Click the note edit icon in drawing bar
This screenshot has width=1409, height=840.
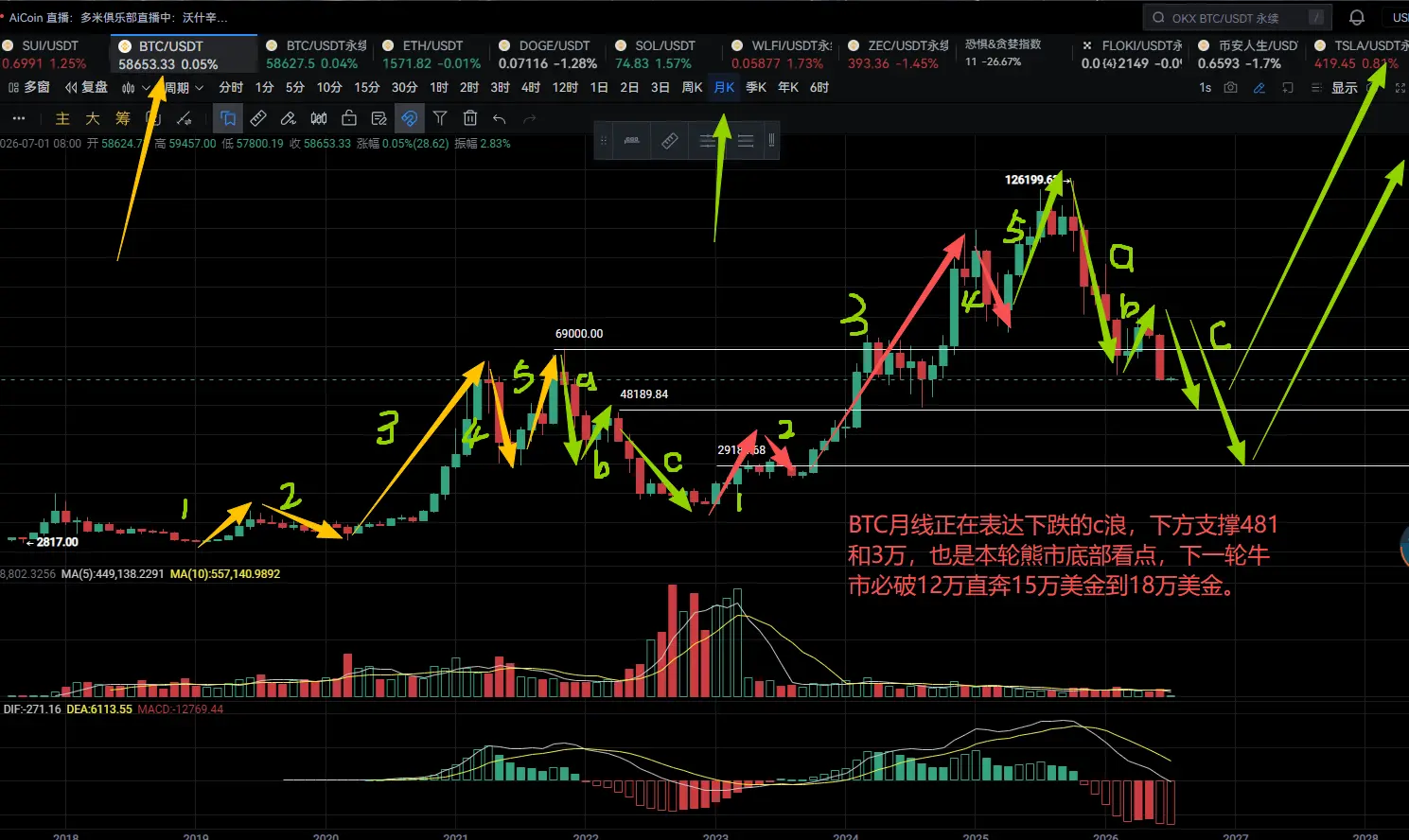pos(379,118)
